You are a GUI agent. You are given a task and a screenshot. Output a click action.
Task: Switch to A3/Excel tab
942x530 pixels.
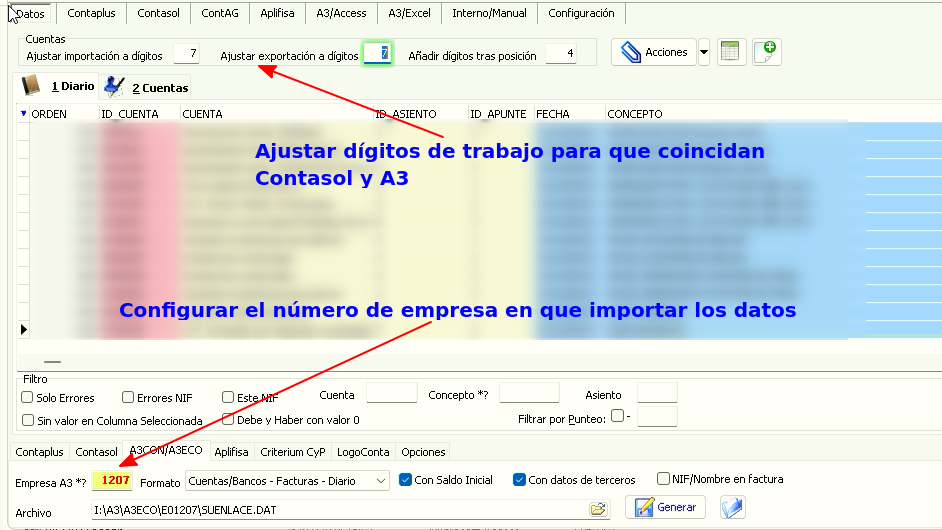(x=409, y=13)
